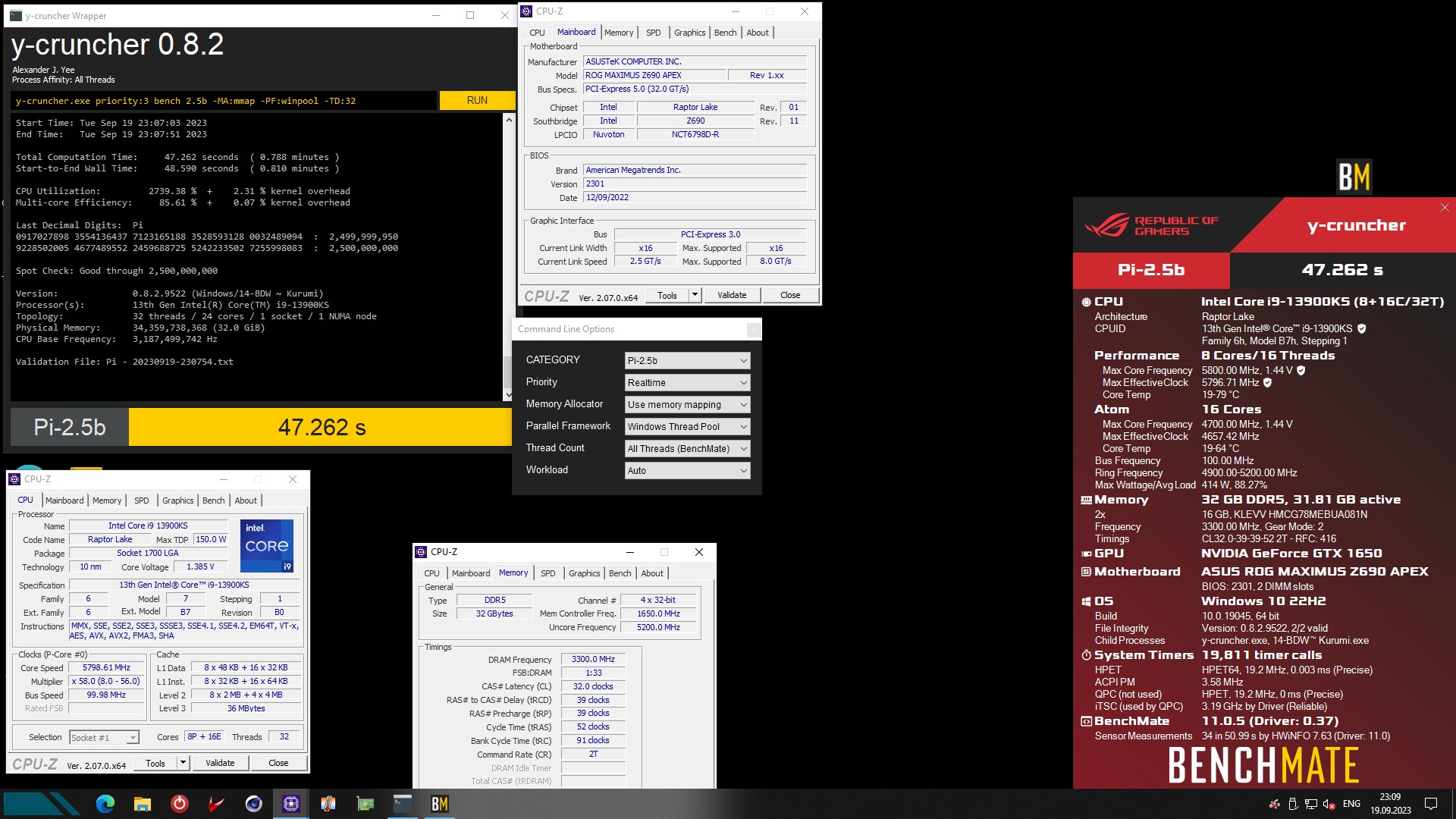Click the verified shield next to 5800.00 MHz
The height and width of the screenshot is (819, 1456).
[1301, 371]
